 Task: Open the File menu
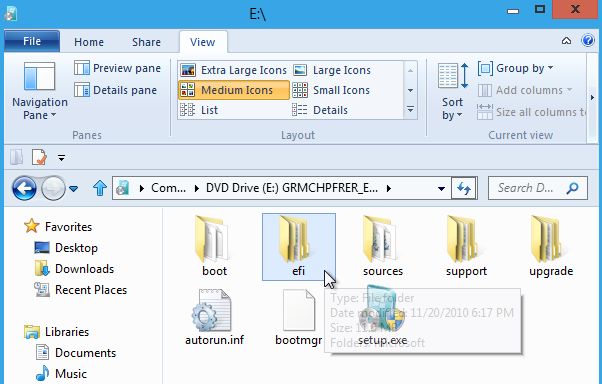point(32,41)
